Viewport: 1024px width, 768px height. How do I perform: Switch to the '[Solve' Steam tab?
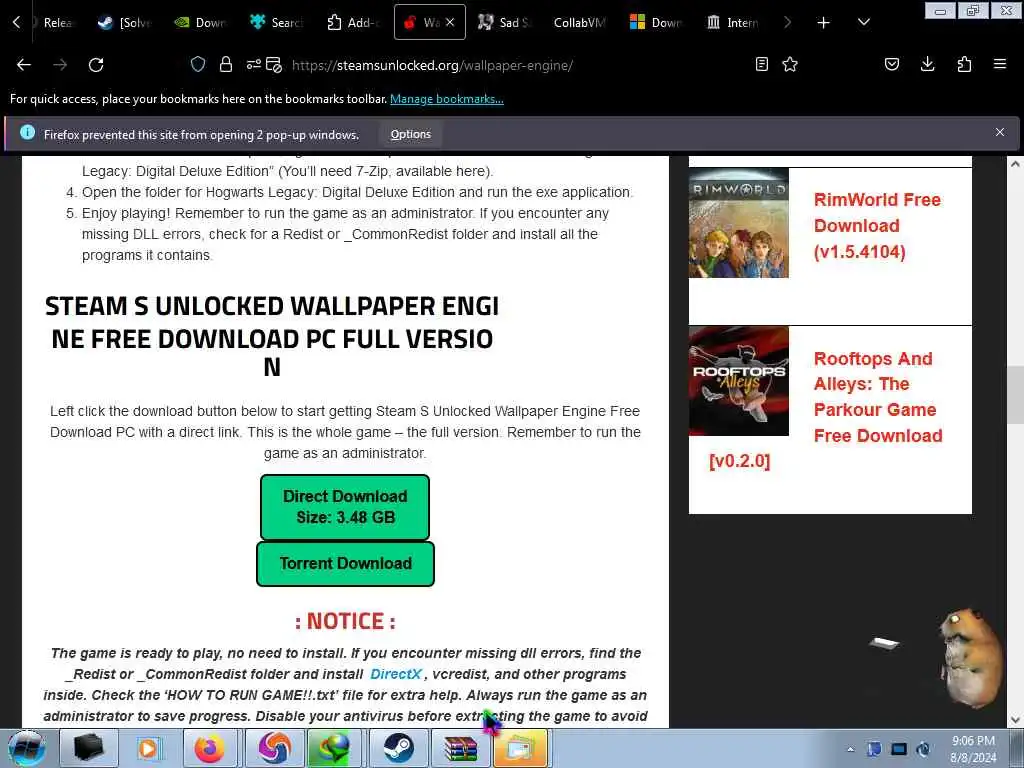pyautogui.click(x=125, y=22)
